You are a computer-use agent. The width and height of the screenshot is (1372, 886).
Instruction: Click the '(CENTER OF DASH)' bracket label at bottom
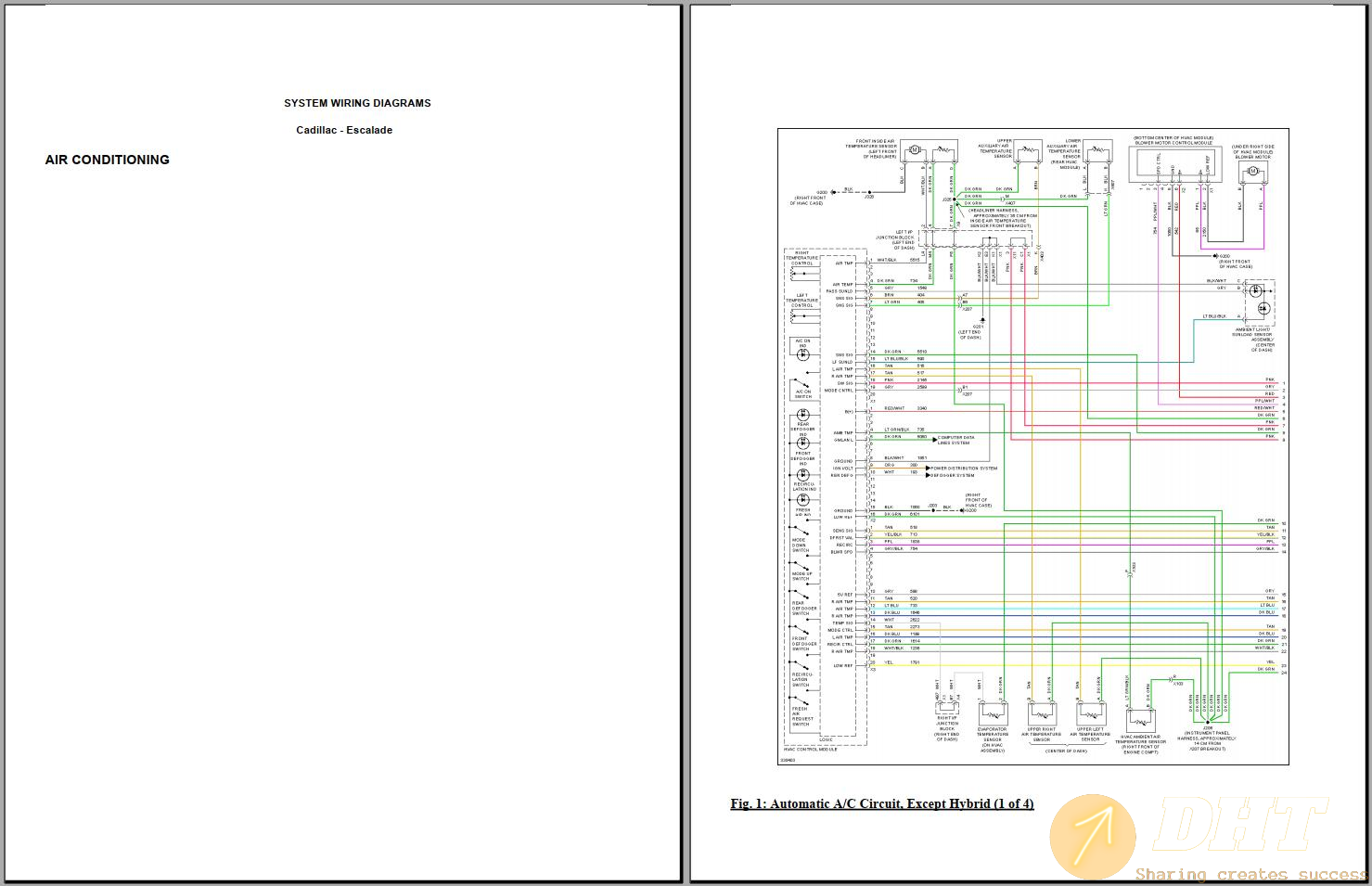[1066, 751]
